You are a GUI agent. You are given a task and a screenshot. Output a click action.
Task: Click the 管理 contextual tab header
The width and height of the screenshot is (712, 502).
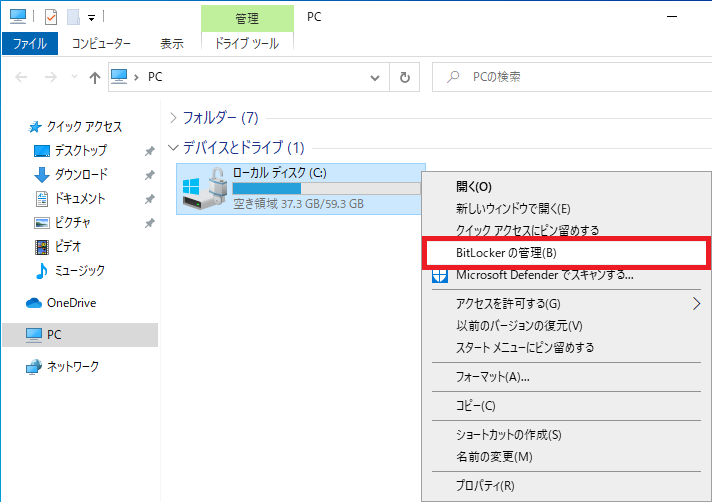point(247,19)
